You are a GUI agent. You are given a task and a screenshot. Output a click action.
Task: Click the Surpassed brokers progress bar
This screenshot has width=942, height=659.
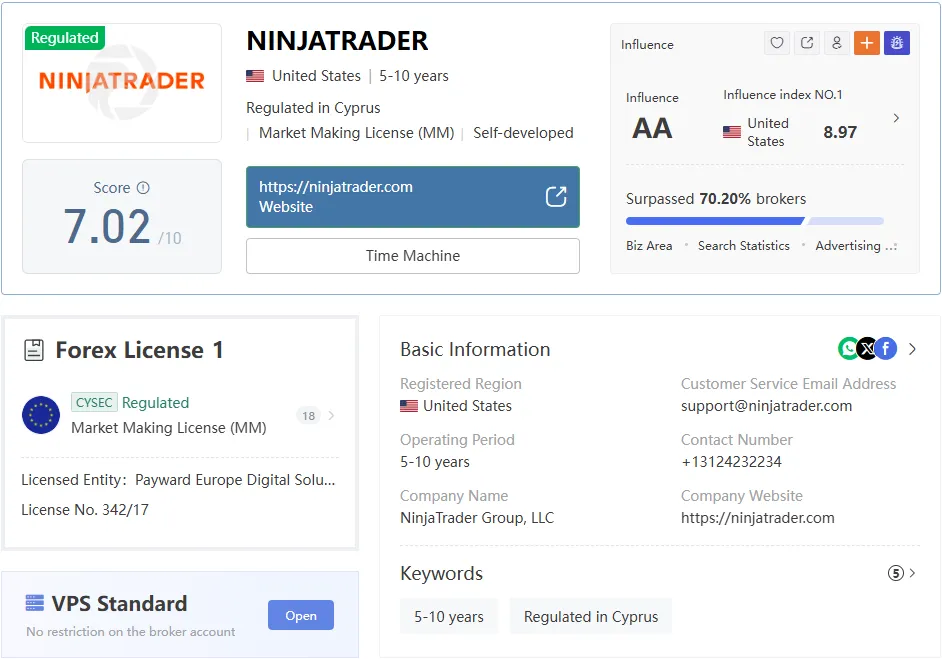tap(755, 221)
